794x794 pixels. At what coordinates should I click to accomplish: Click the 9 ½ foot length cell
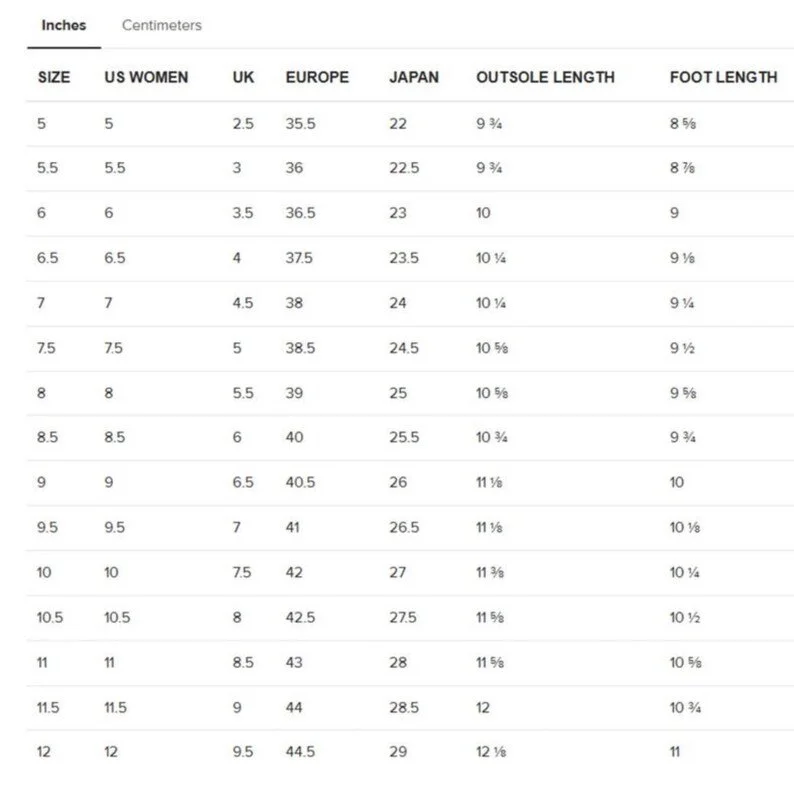[x=682, y=348]
